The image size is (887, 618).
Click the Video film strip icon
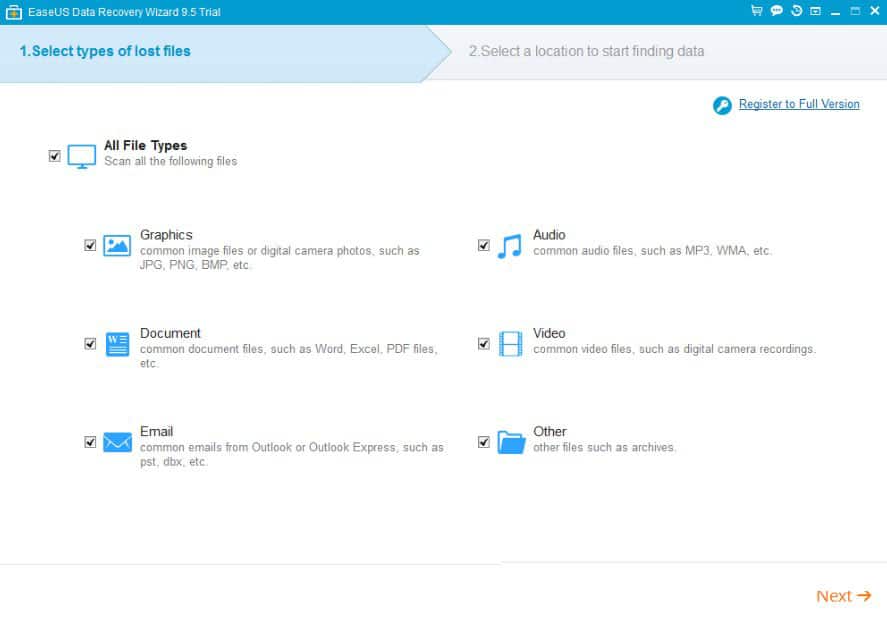coord(510,344)
